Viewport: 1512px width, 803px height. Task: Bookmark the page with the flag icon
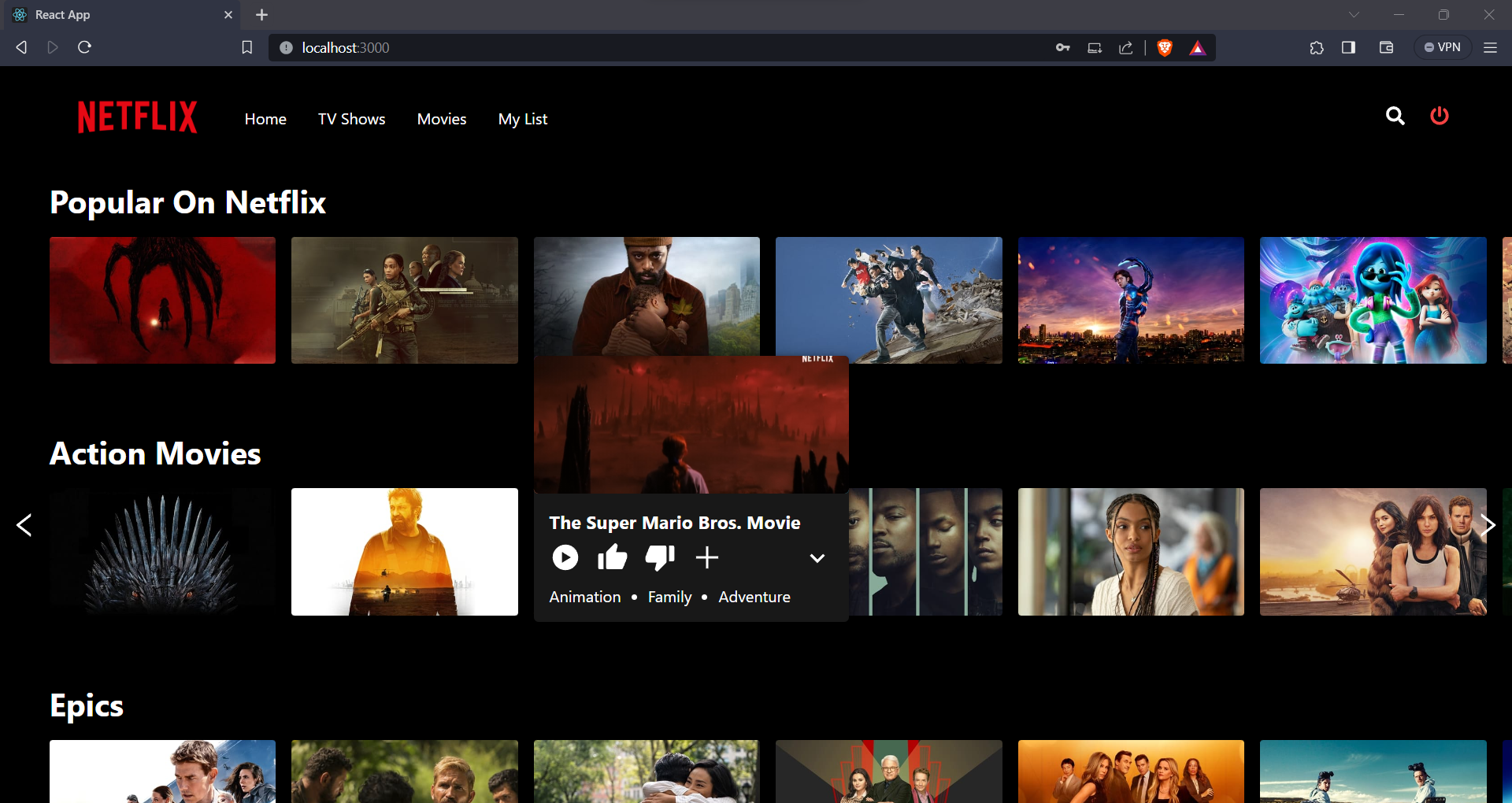coord(246,47)
